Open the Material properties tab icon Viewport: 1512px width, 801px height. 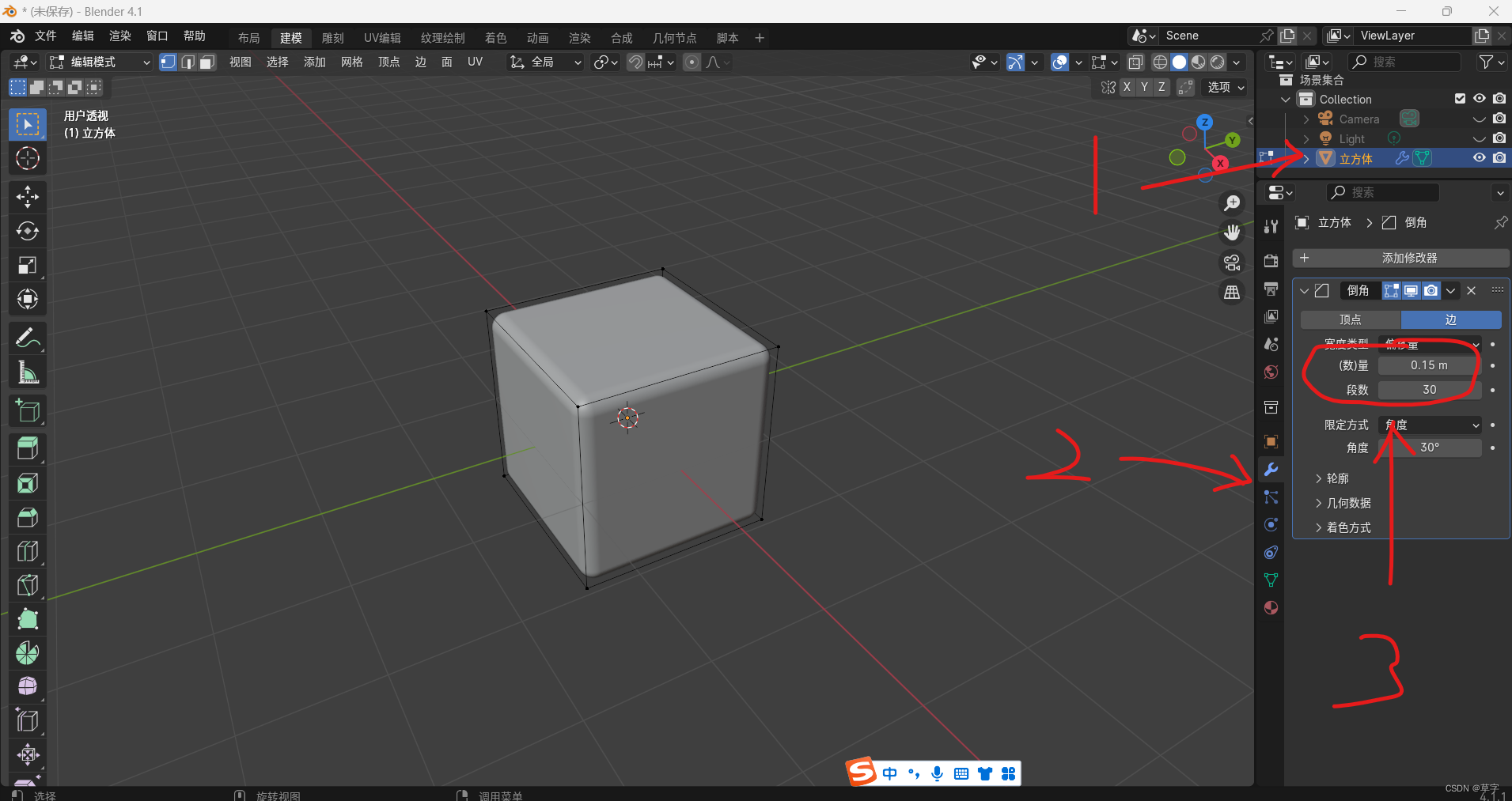tap(1271, 607)
